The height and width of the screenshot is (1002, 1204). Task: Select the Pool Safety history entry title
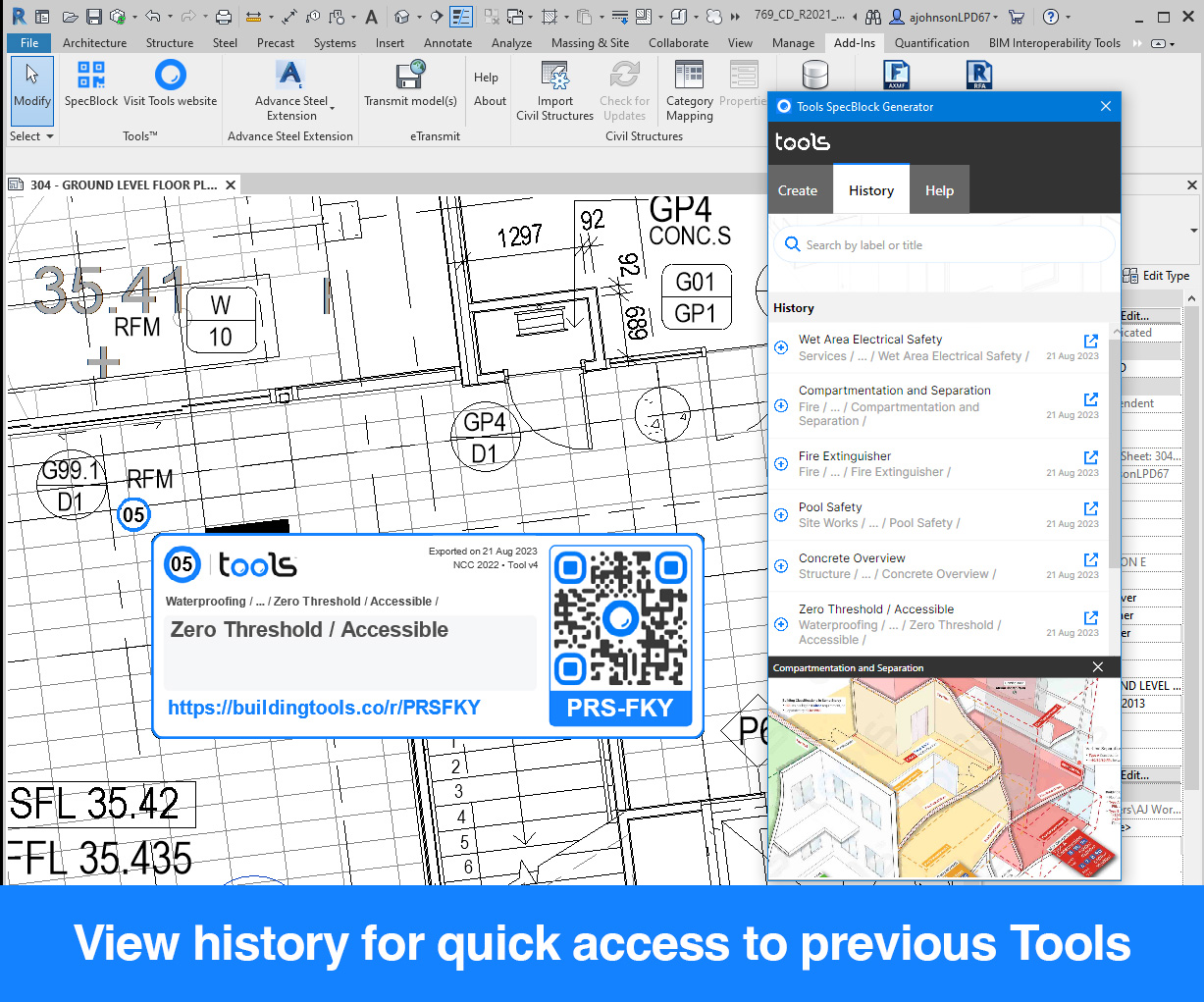(830, 507)
